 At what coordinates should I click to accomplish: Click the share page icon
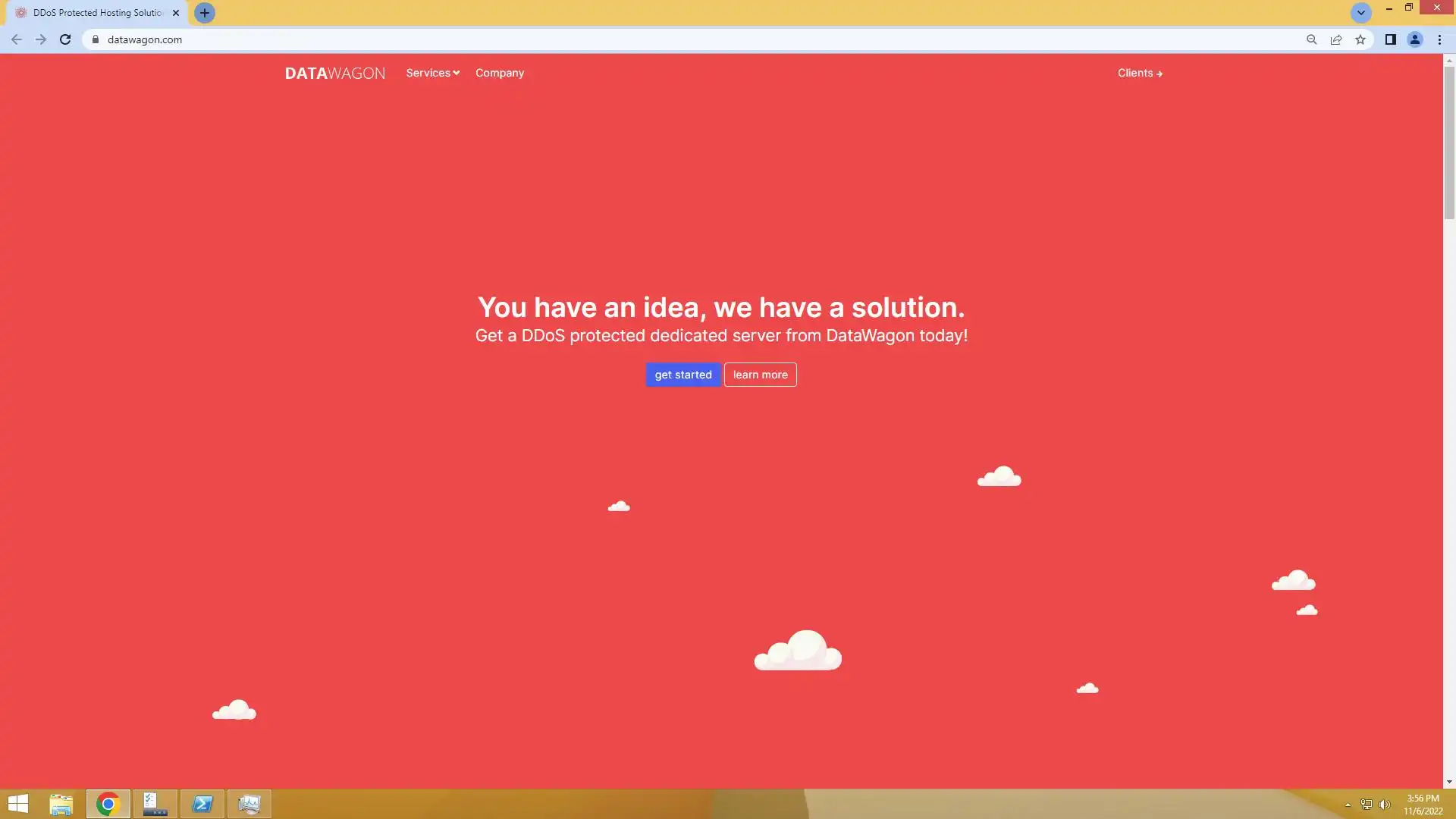(1336, 39)
